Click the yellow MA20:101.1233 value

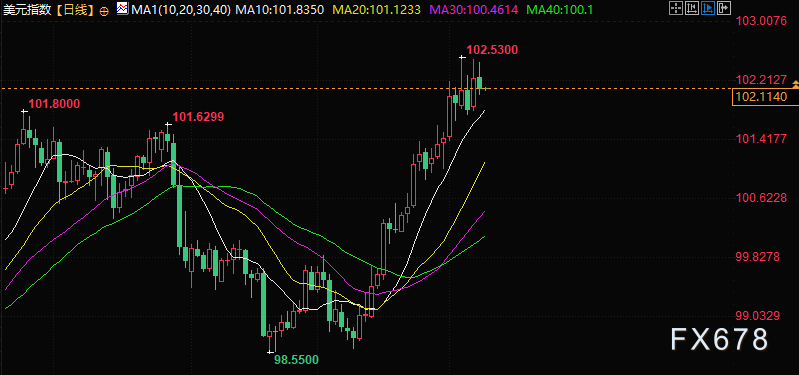pyautogui.click(x=377, y=9)
